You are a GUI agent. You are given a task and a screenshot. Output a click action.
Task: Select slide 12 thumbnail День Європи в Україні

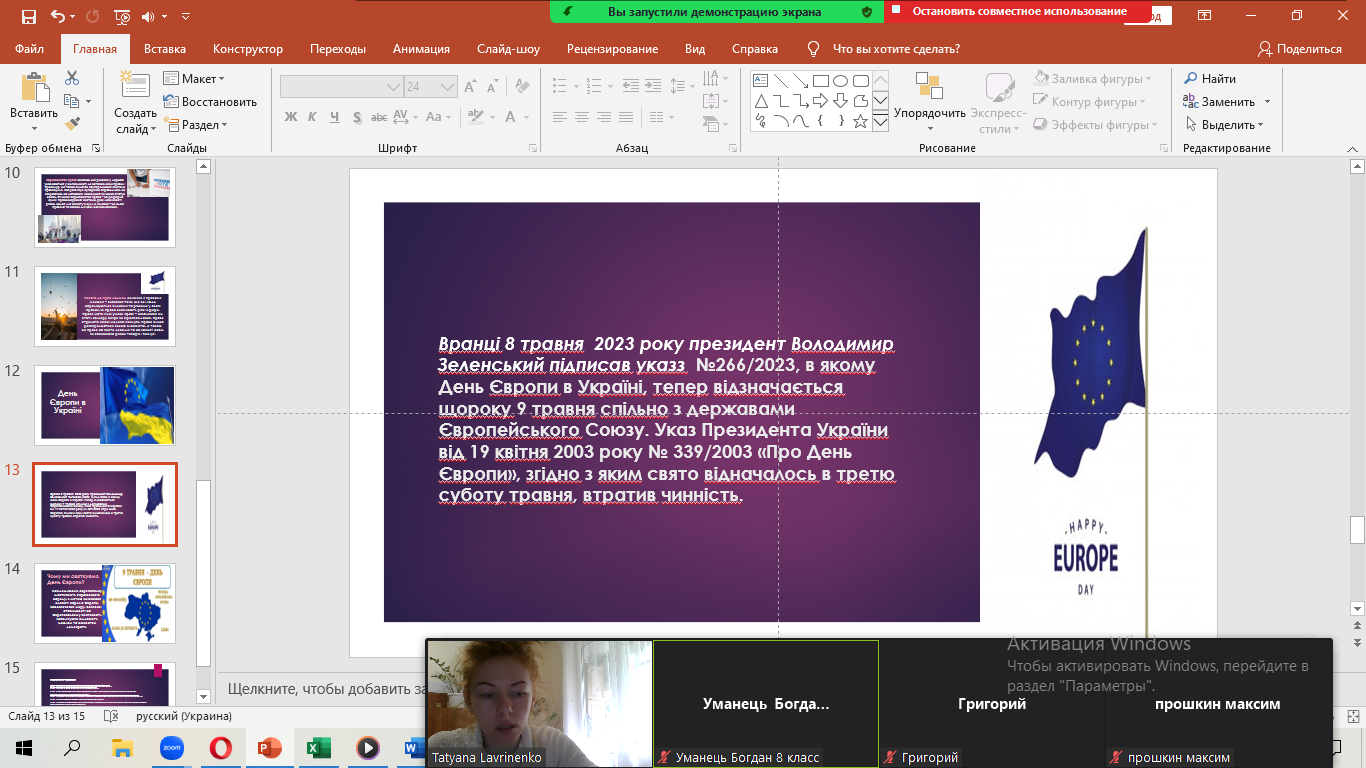coord(105,405)
